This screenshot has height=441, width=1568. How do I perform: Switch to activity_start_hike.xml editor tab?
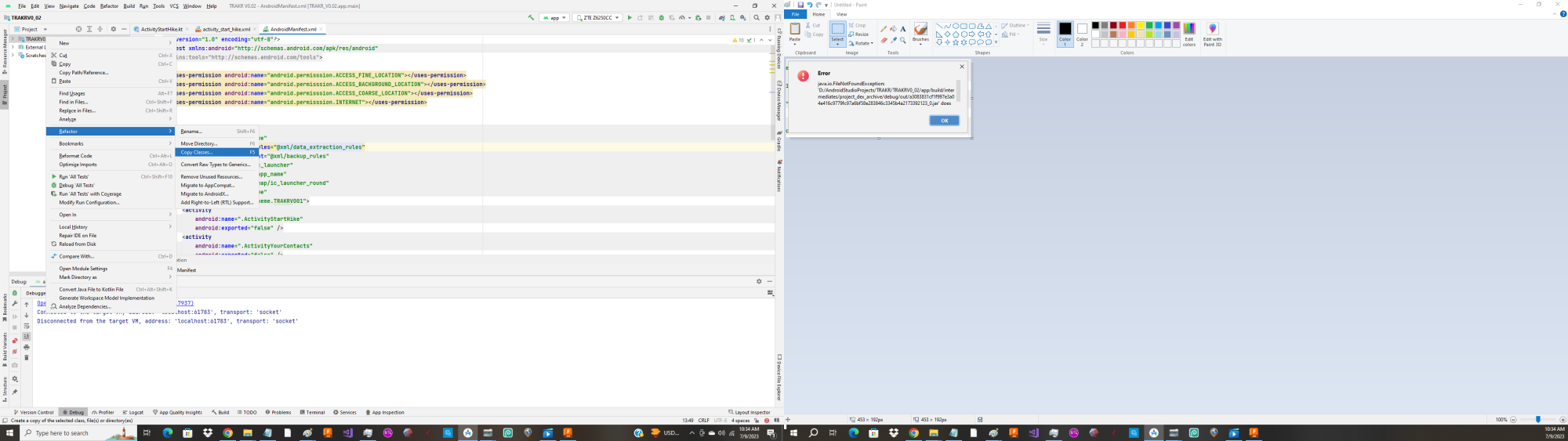(227, 29)
